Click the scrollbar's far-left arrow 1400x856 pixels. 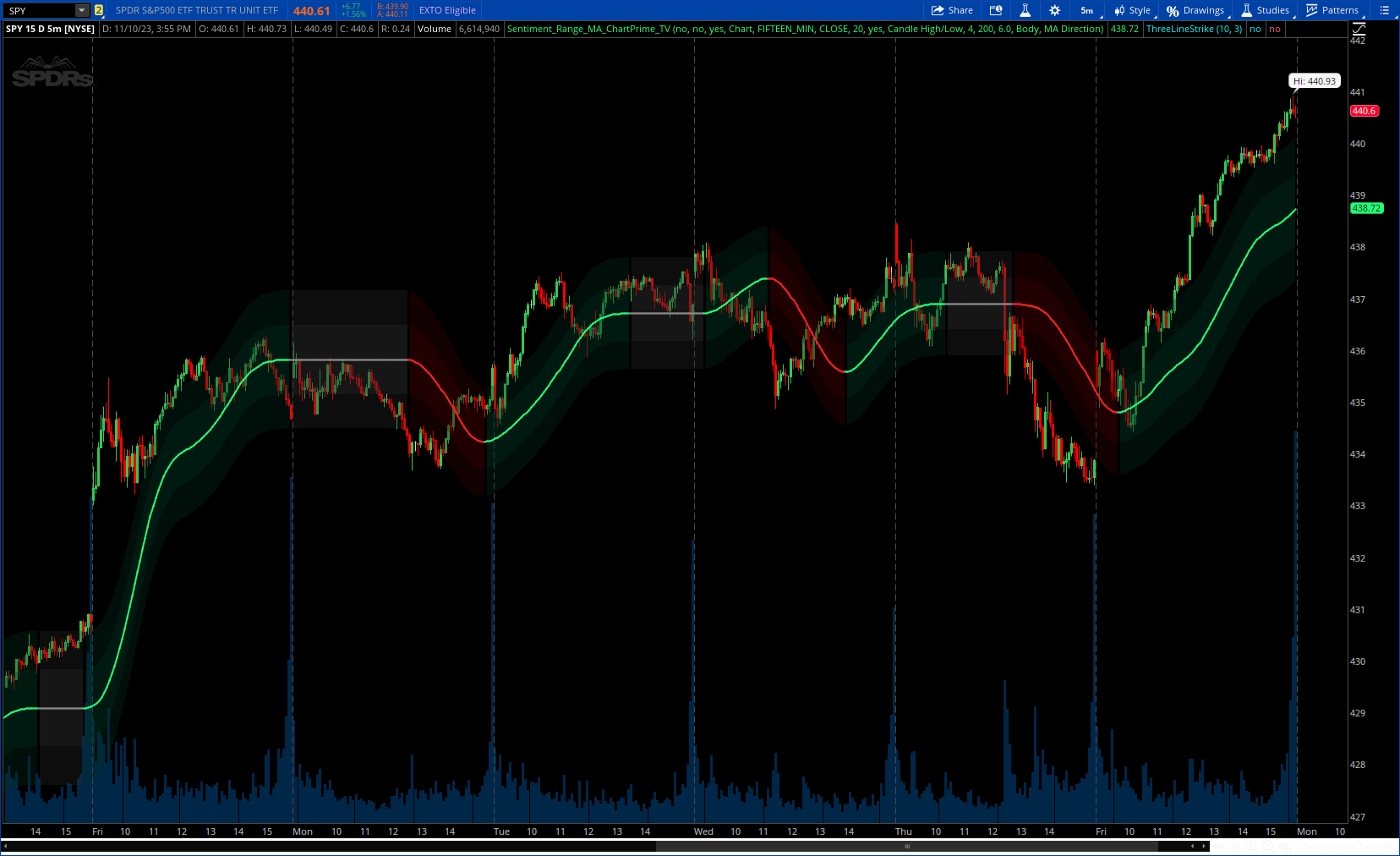tap(5, 846)
